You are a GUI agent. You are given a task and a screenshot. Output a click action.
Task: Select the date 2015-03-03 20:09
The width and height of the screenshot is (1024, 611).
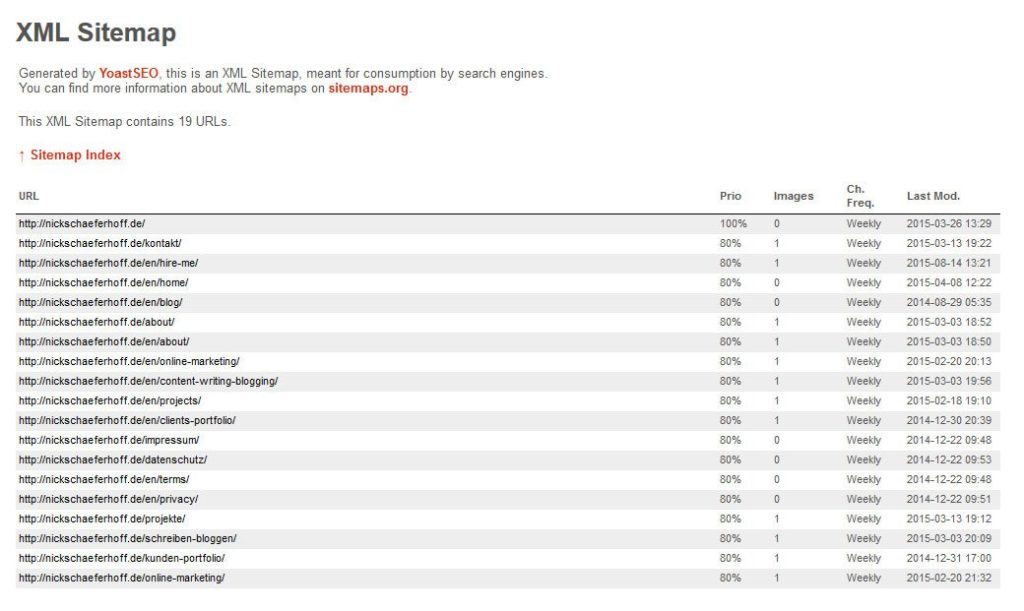(949, 538)
